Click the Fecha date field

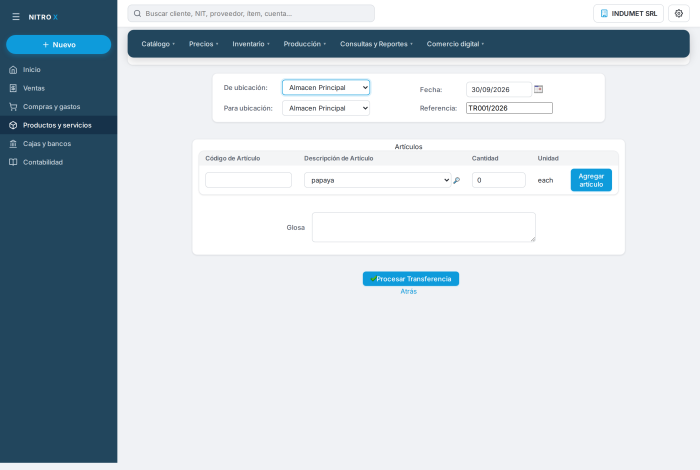[499, 90]
